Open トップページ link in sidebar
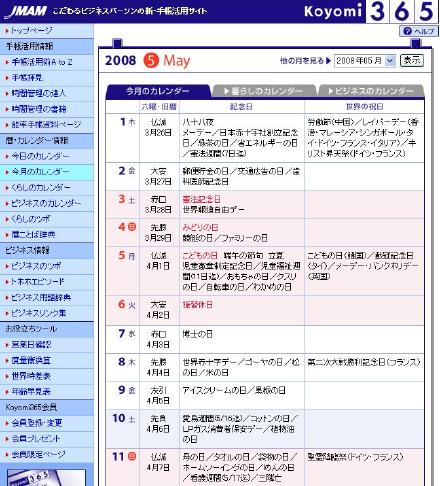Screen dimensions: 440x486 click(32, 31)
